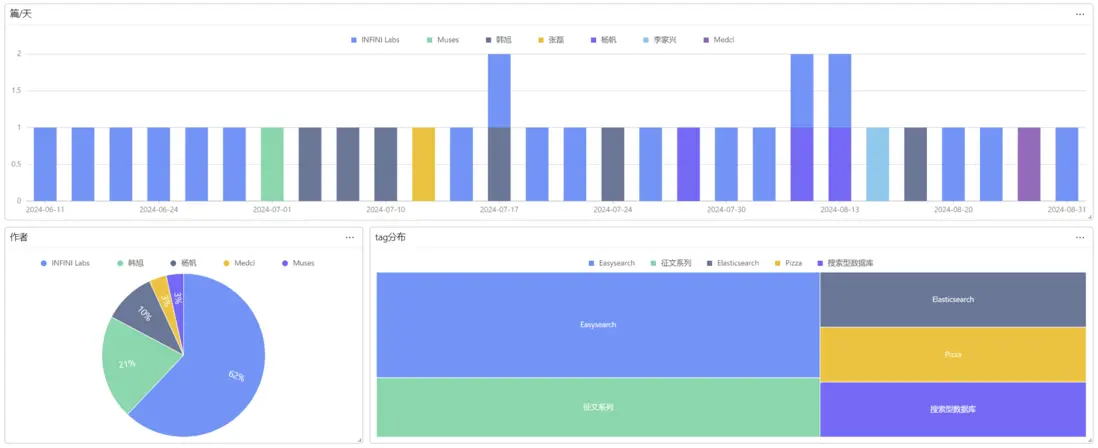Click the 1.5 value on the y-axis
Viewport: 1098px width, 448px height.
pos(16,90)
